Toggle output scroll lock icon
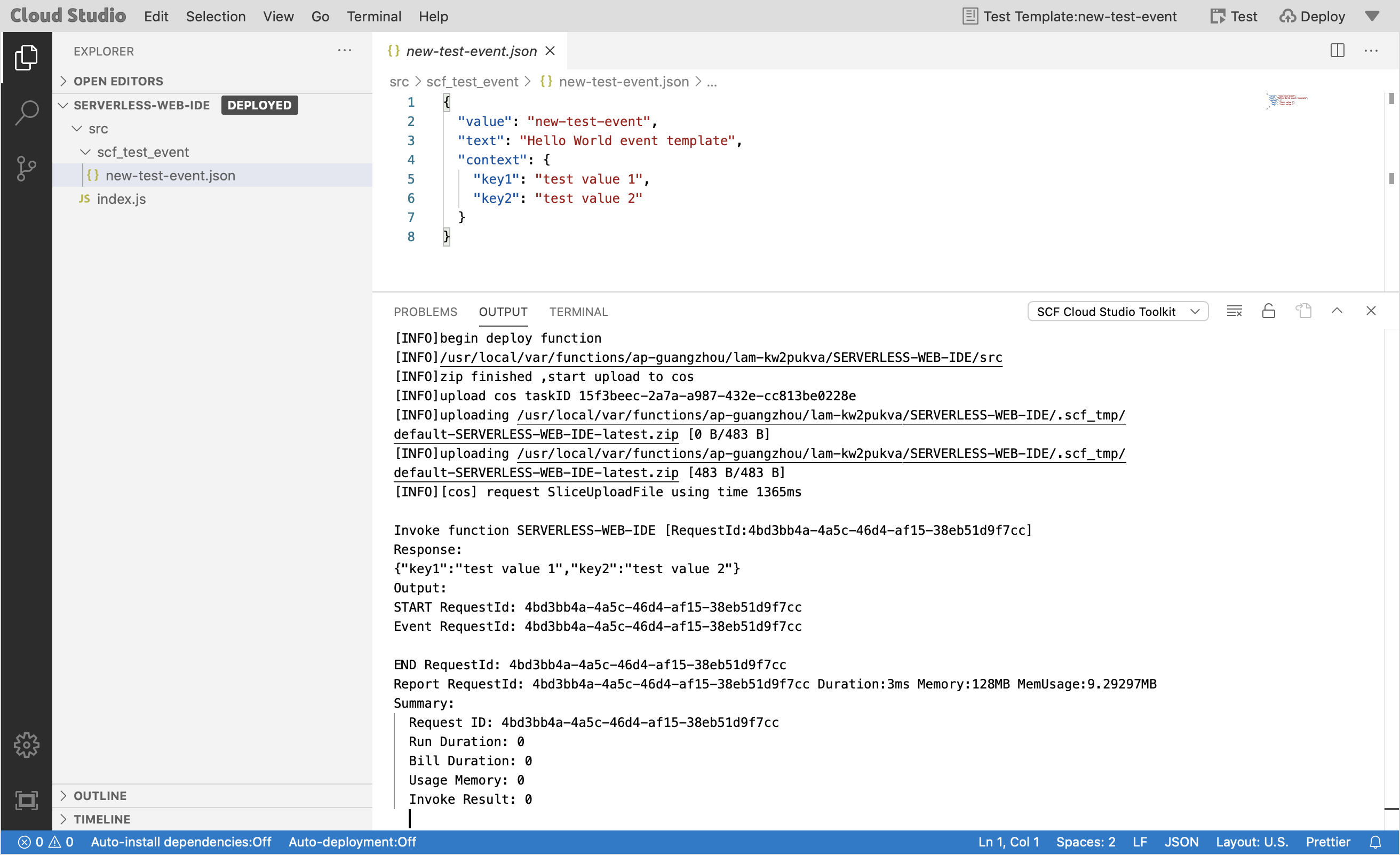 pos(1268,311)
